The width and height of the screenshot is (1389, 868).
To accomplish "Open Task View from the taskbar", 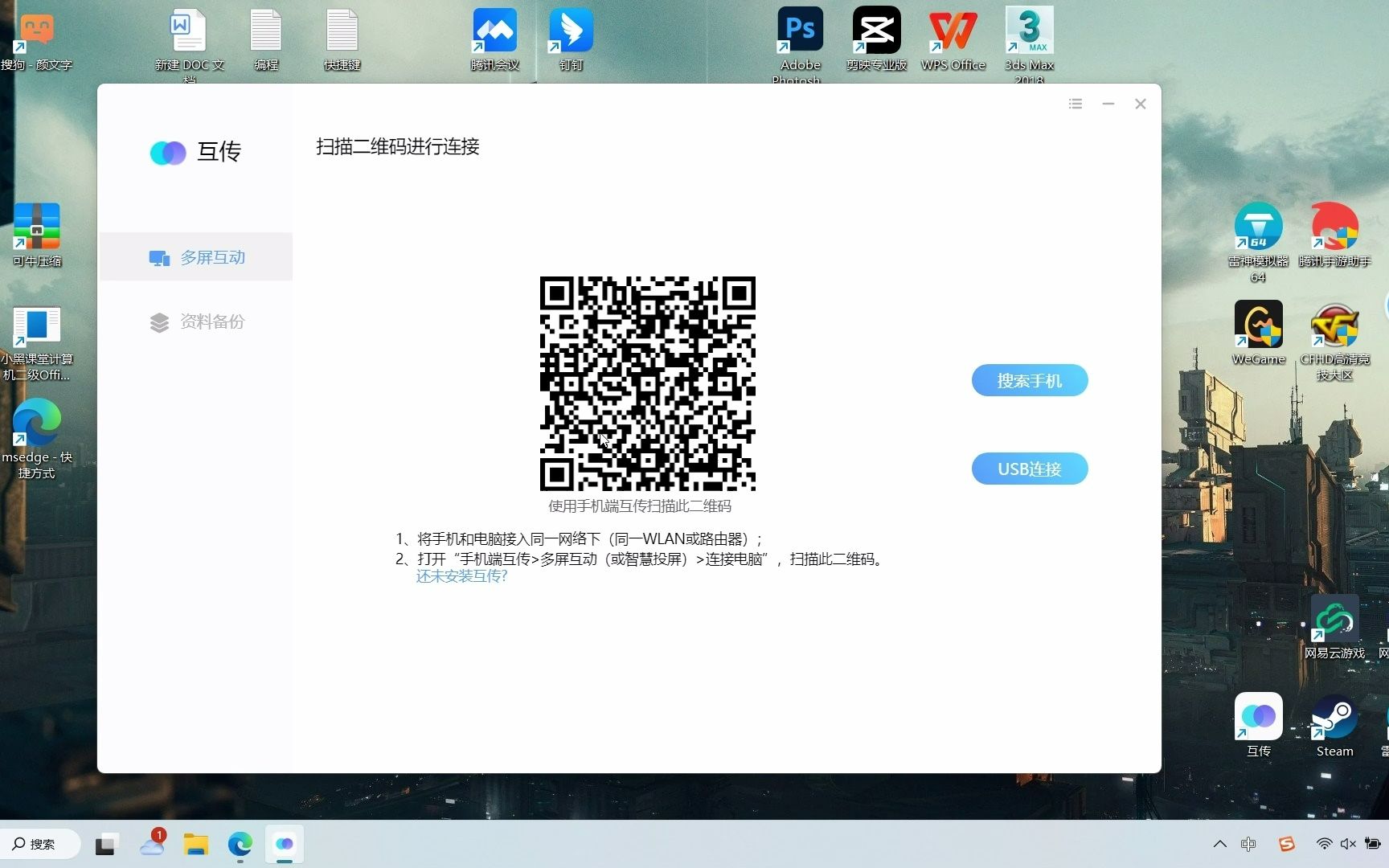I will click(105, 845).
